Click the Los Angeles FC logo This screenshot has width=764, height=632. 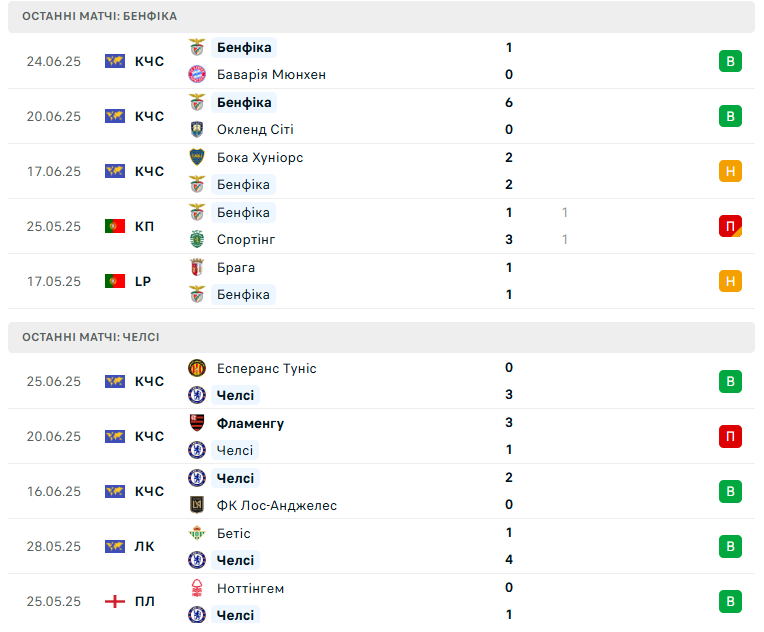197,505
